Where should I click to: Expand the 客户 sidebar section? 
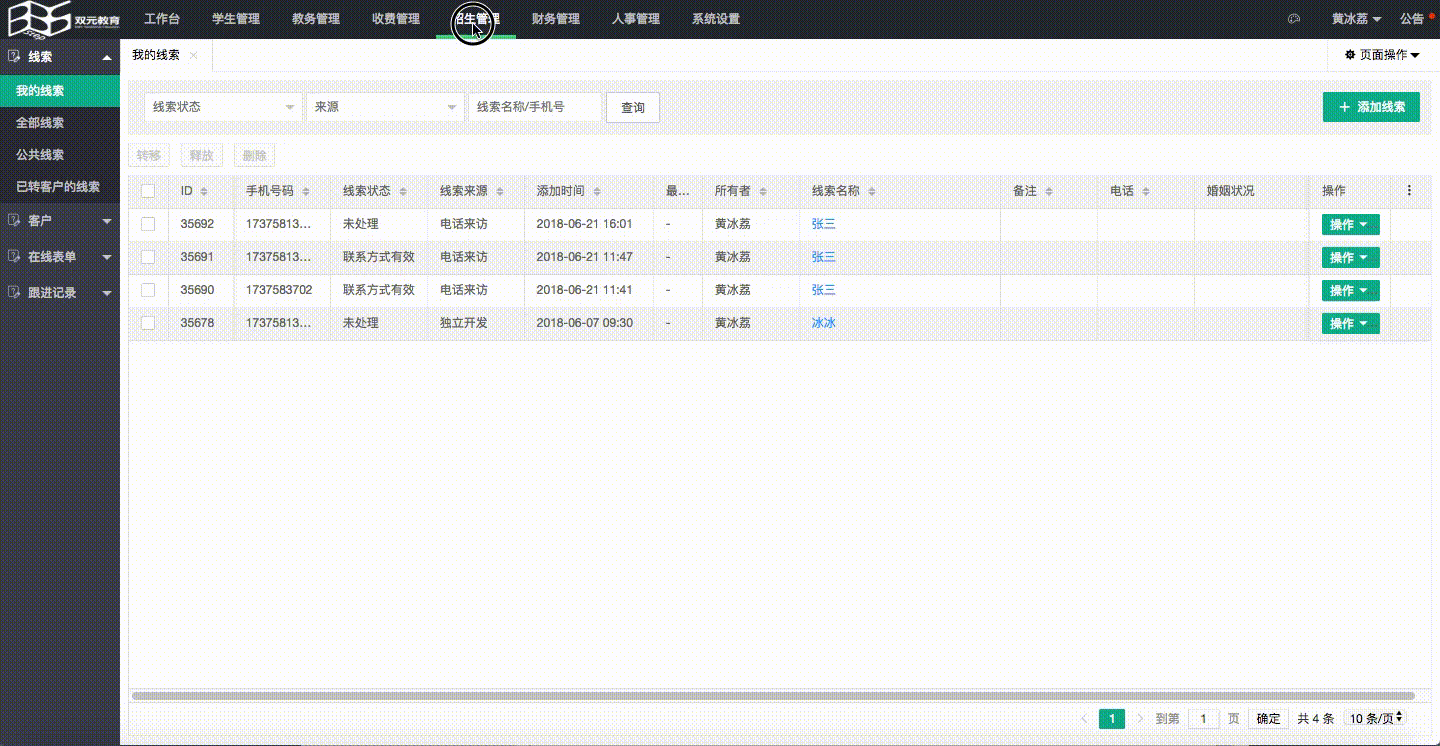point(60,220)
